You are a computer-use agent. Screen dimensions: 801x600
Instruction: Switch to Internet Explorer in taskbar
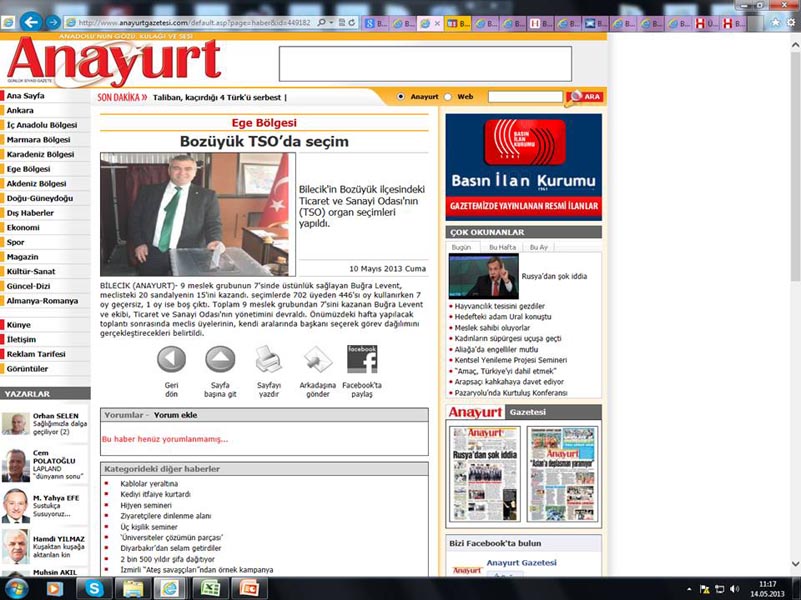tap(171, 589)
